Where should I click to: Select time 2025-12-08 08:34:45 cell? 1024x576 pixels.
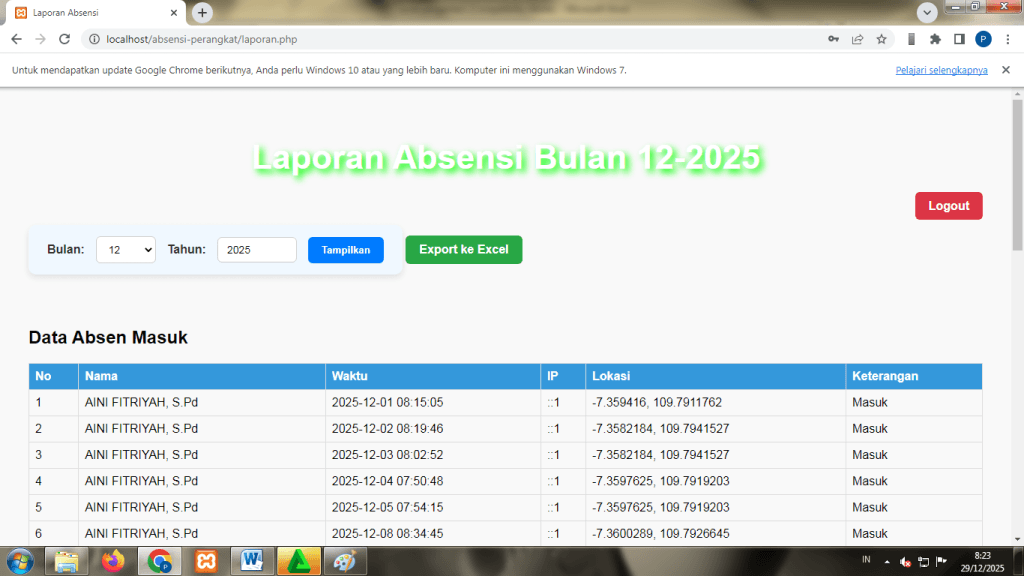point(433,534)
